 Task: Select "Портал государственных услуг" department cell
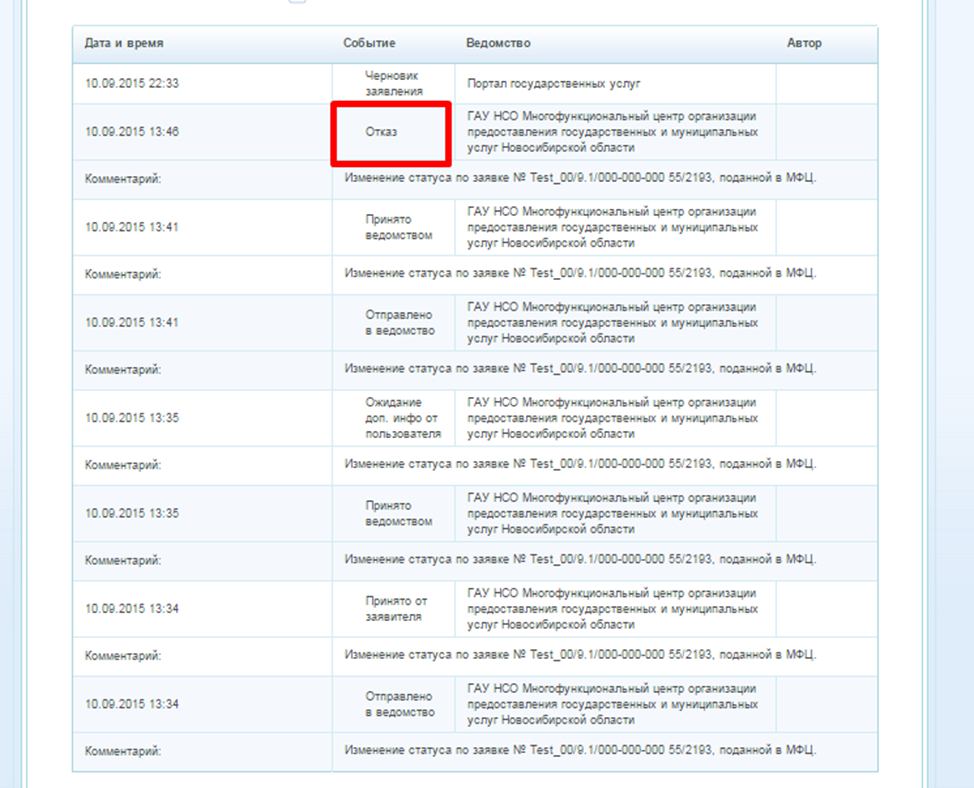pos(553,83)
